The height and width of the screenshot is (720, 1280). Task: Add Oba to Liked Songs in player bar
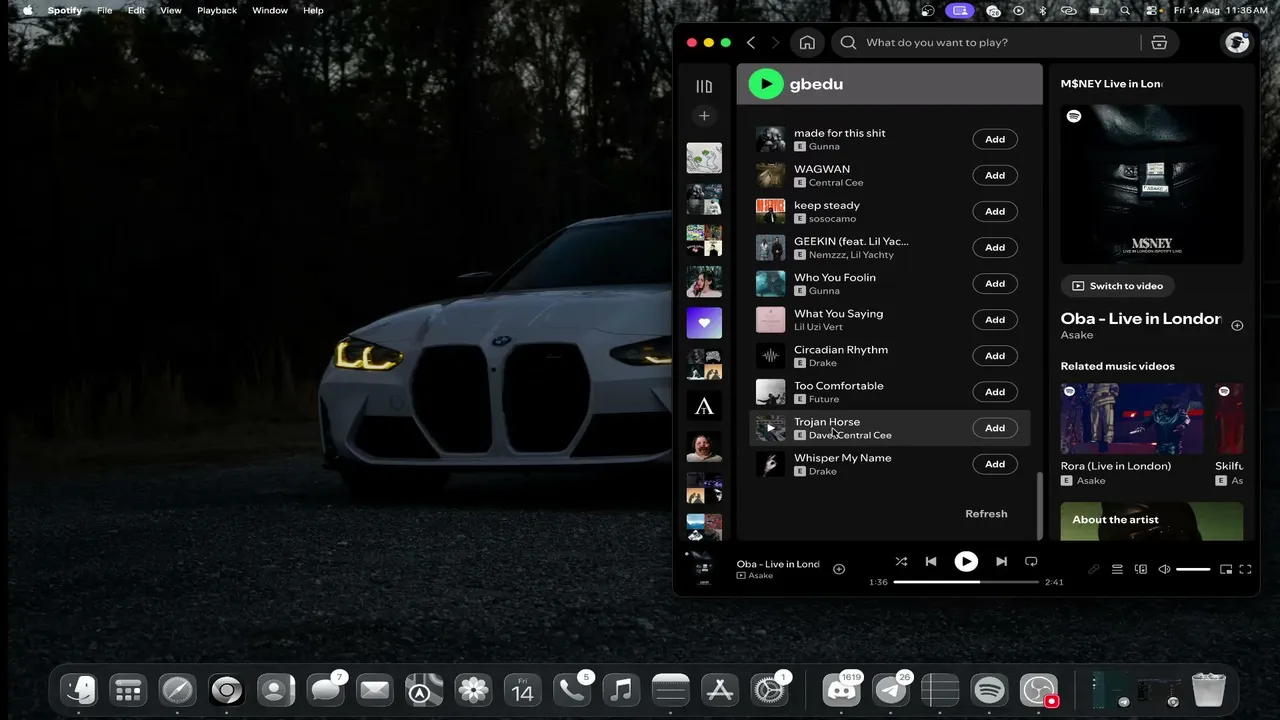tap(839, 569)
